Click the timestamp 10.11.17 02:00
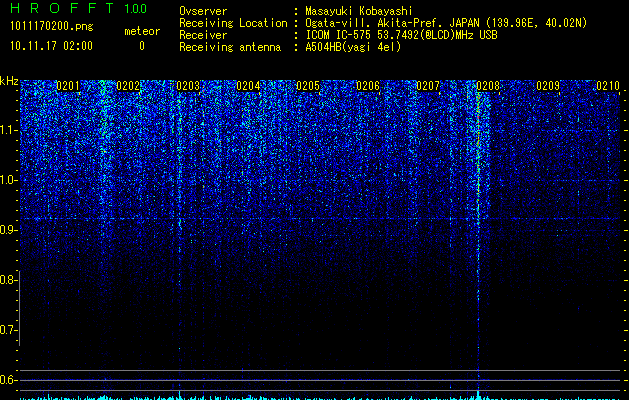Screen dimensions: 629x400 51,46
